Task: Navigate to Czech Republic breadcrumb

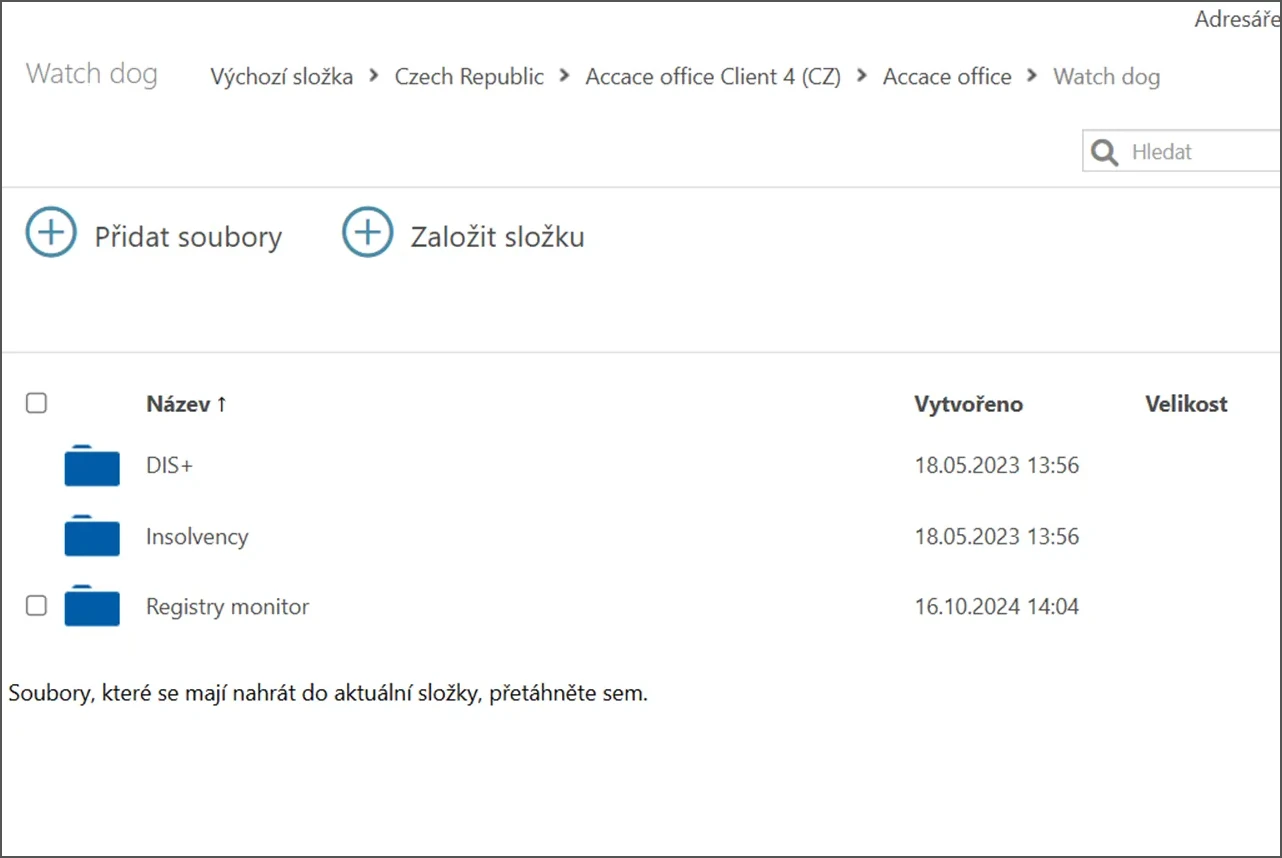Action: (469, 77)
